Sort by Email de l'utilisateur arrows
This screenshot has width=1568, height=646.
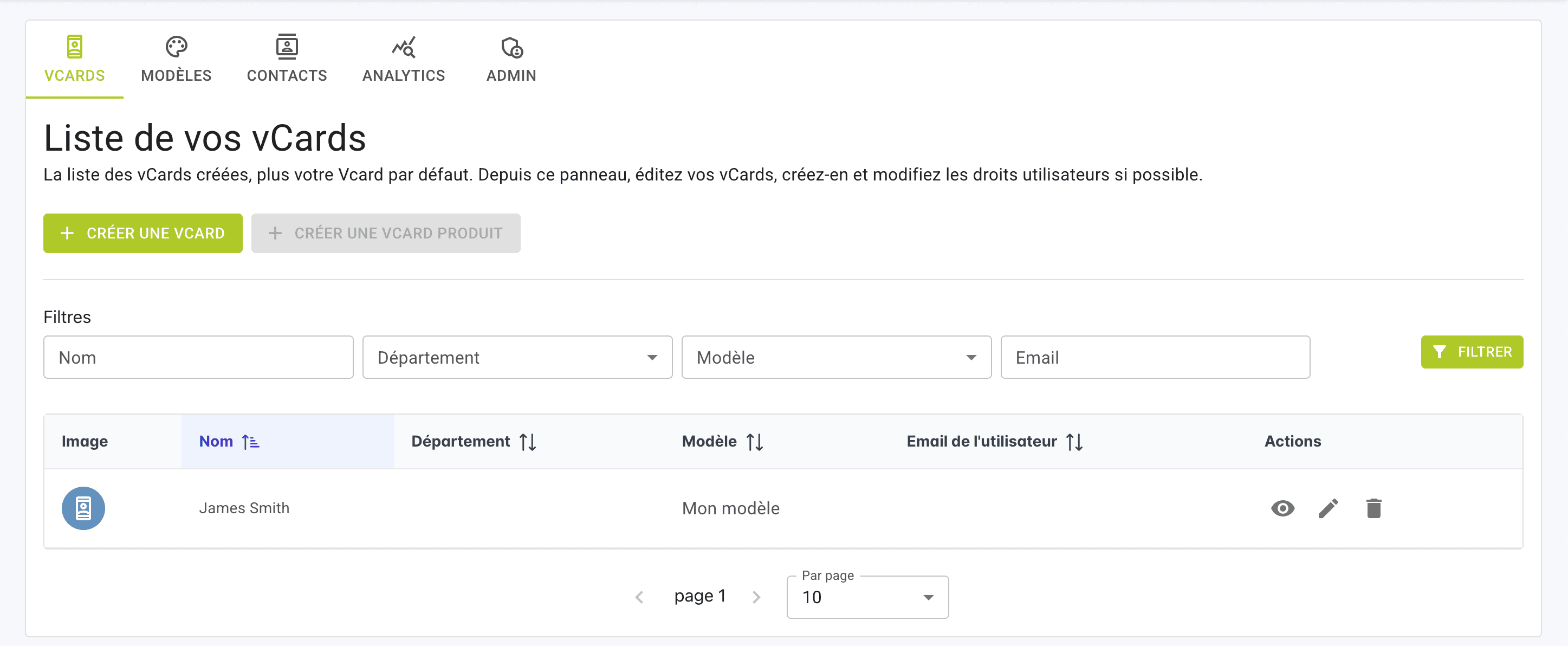1074,442
